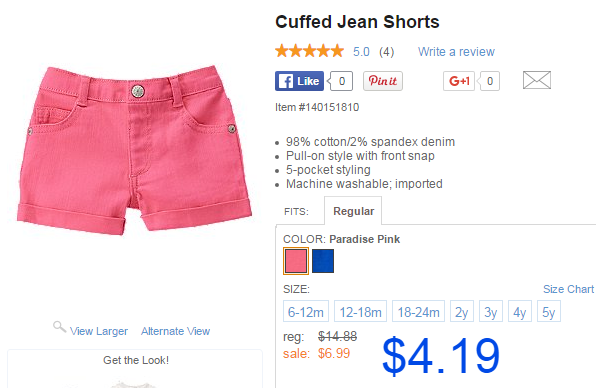Select size 6-12m
The image size is (596, 388).
[x=306, y=311]
